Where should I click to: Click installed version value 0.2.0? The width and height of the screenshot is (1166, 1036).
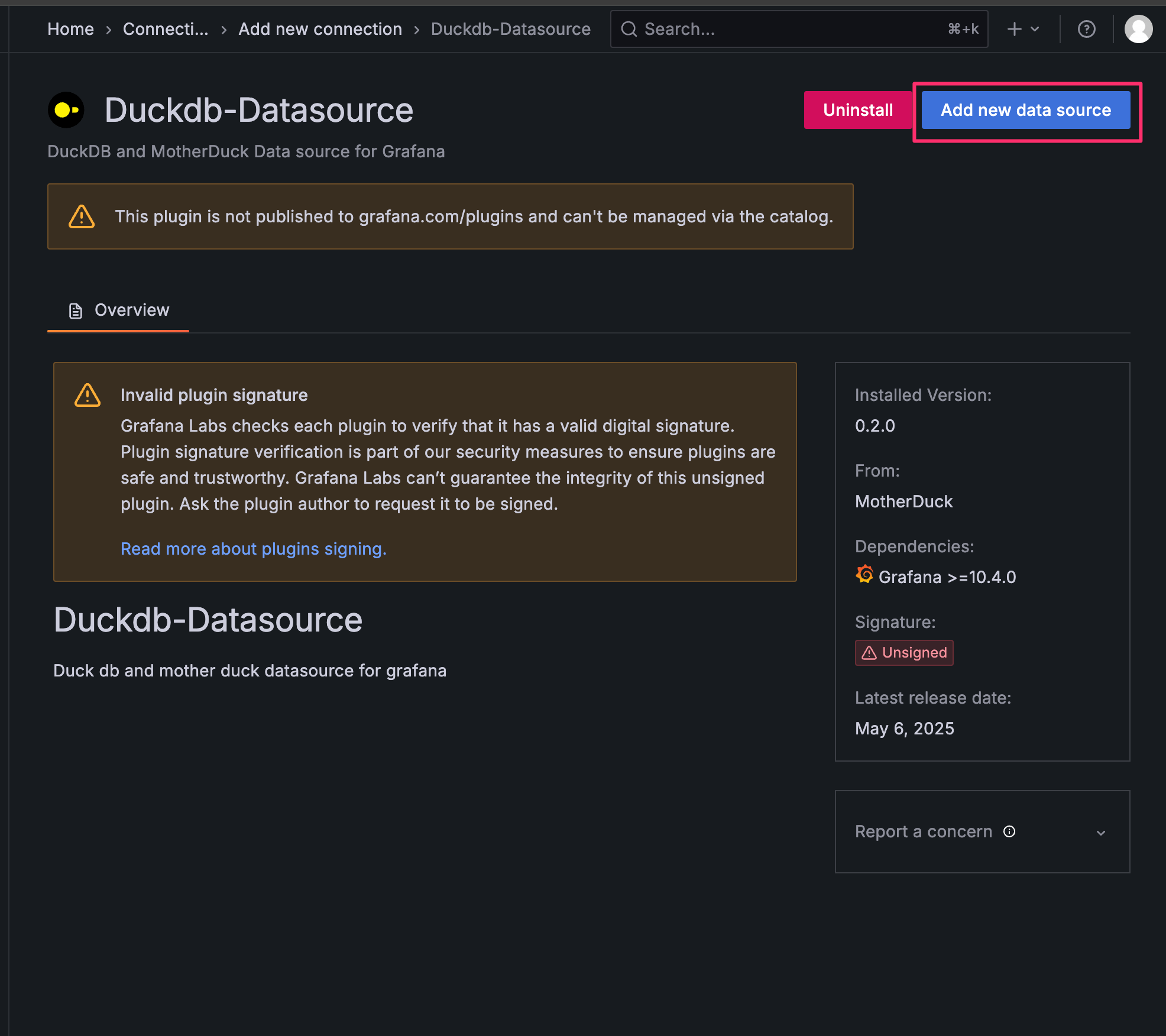coord(875,426)
